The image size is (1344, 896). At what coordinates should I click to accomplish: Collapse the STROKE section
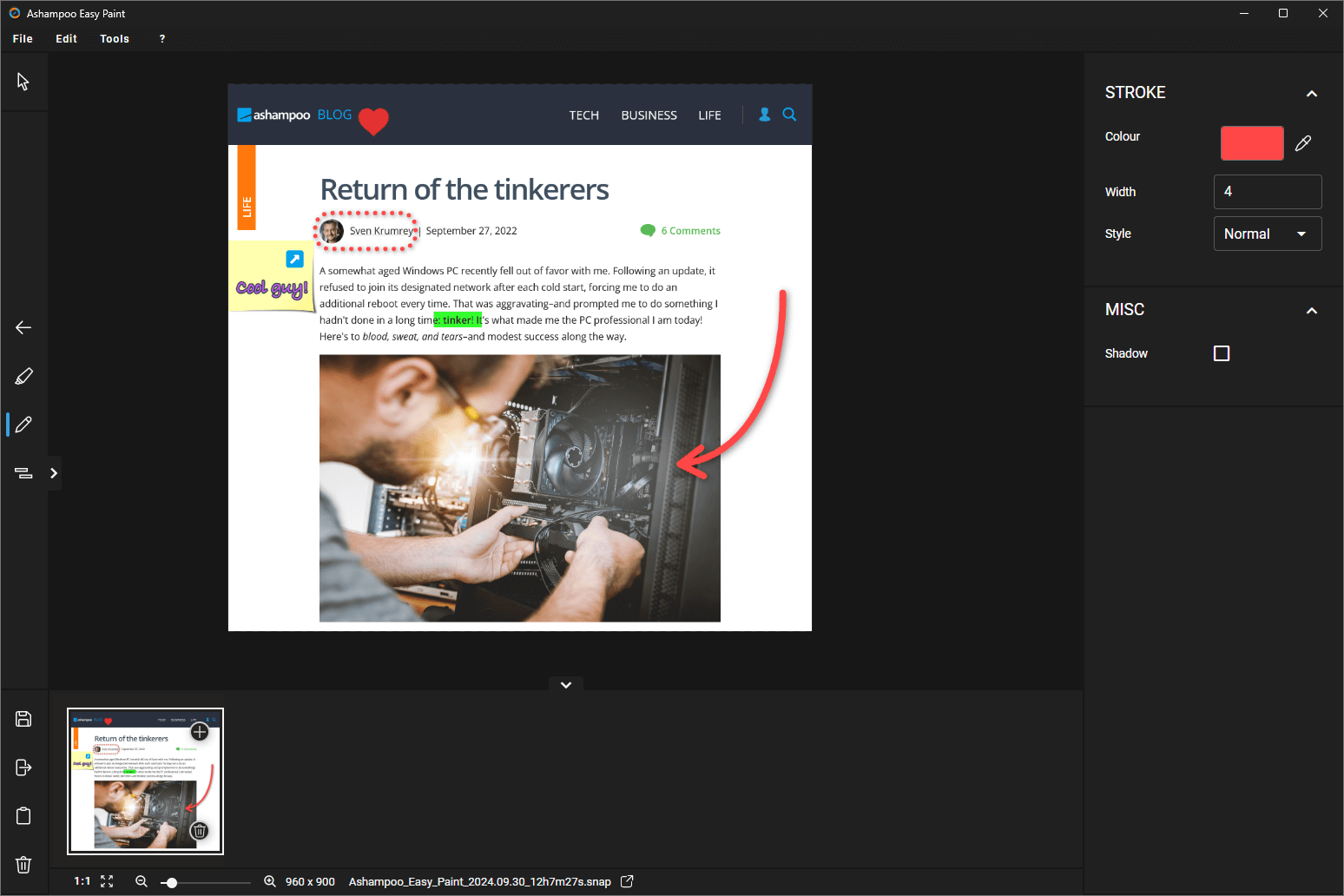[1312, 94]
